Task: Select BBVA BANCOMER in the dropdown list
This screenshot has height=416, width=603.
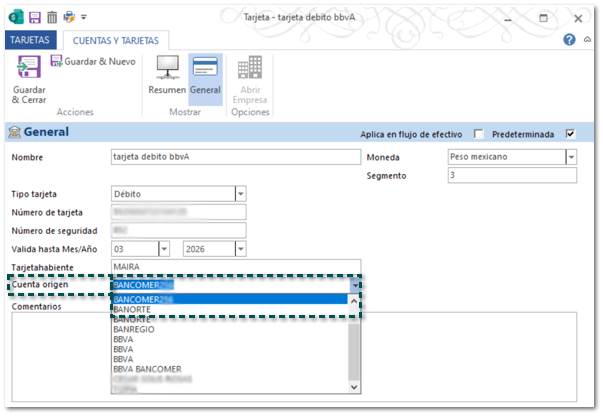Action: pyautogui.click(x=147, y=369)
